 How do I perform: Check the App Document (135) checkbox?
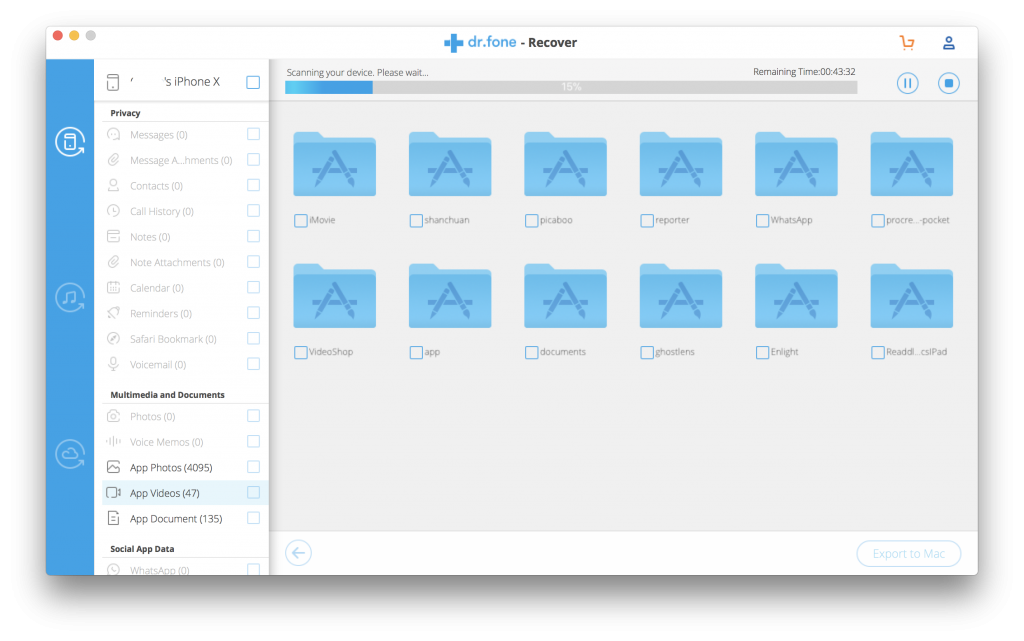pos(253,518)
